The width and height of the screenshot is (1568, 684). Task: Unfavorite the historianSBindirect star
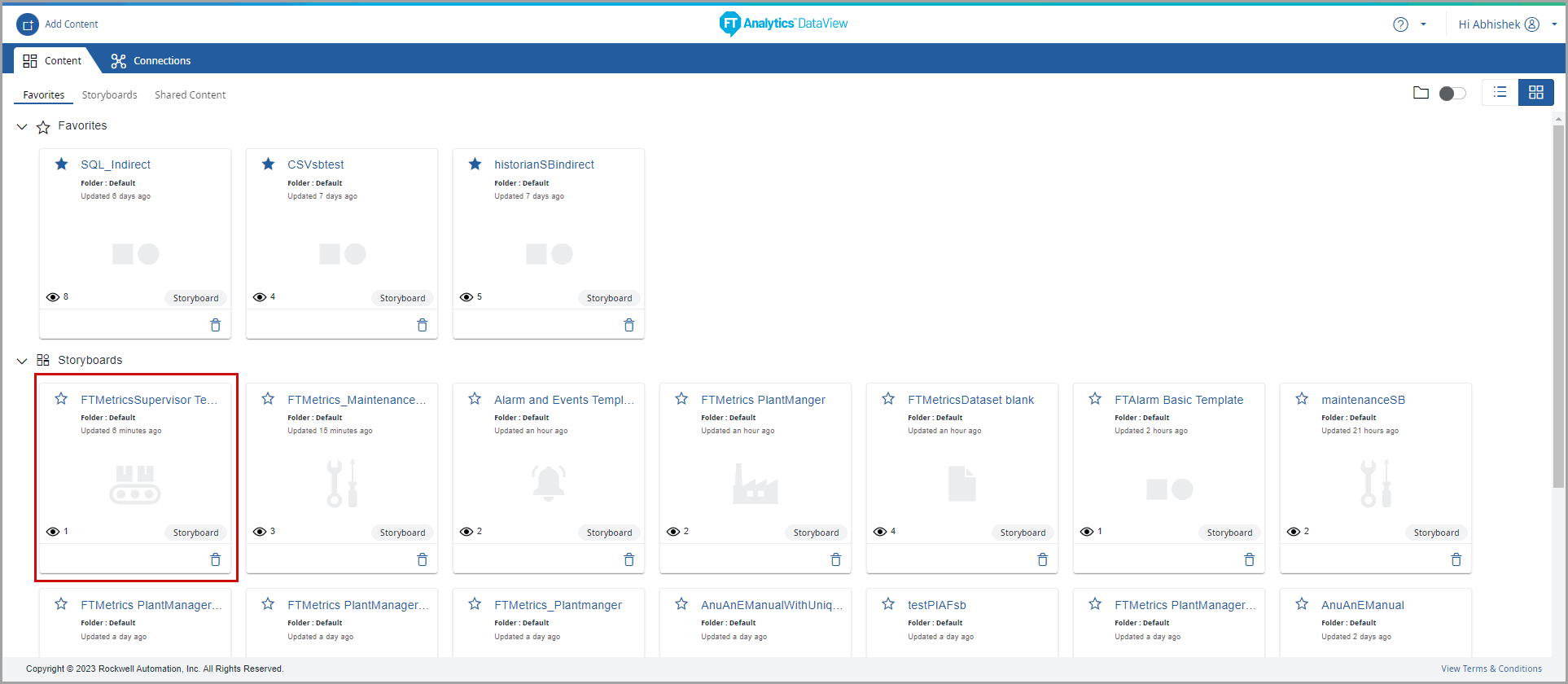coord(475,164)
